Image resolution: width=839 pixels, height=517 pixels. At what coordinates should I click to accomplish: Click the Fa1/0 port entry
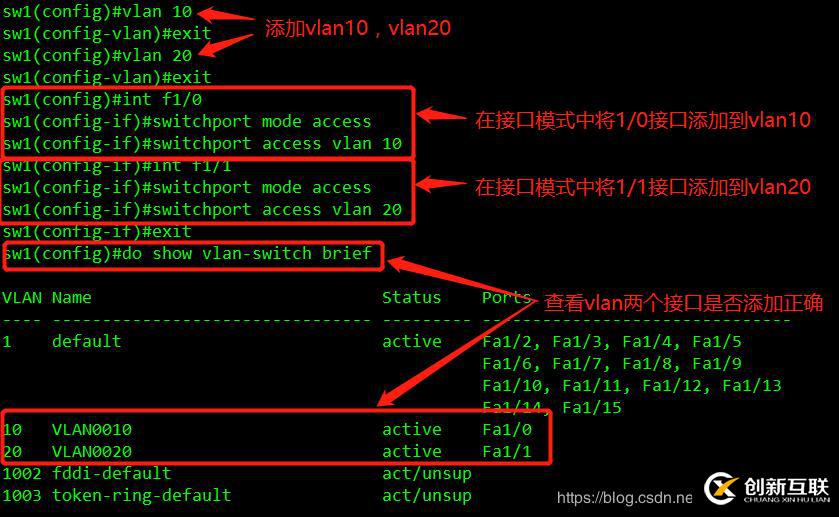[507, 429]
